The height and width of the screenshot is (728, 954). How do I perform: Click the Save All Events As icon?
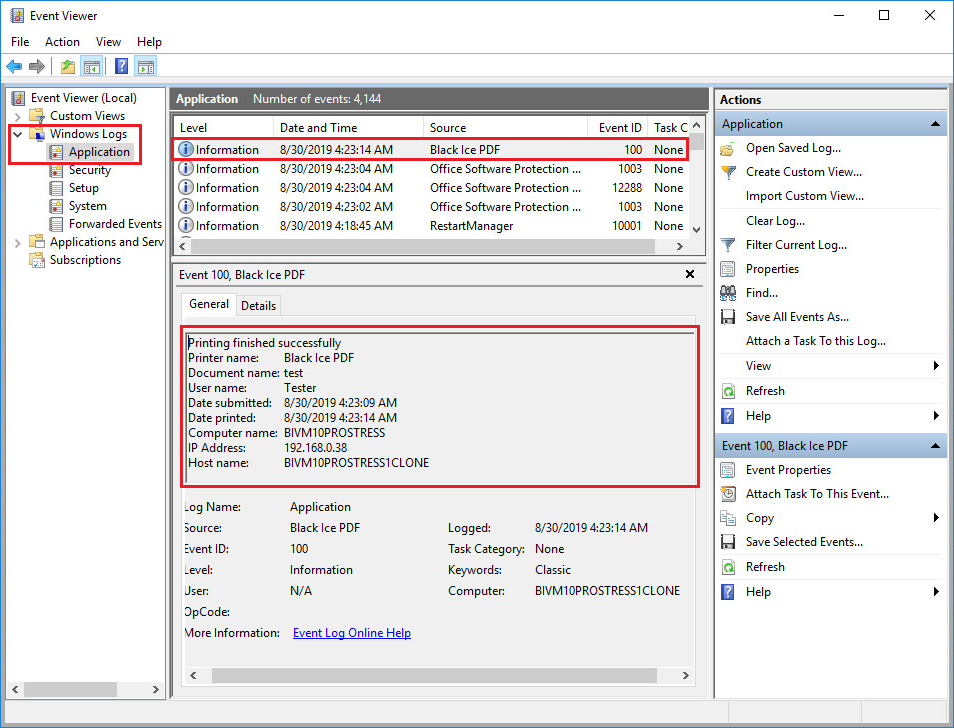729,317
